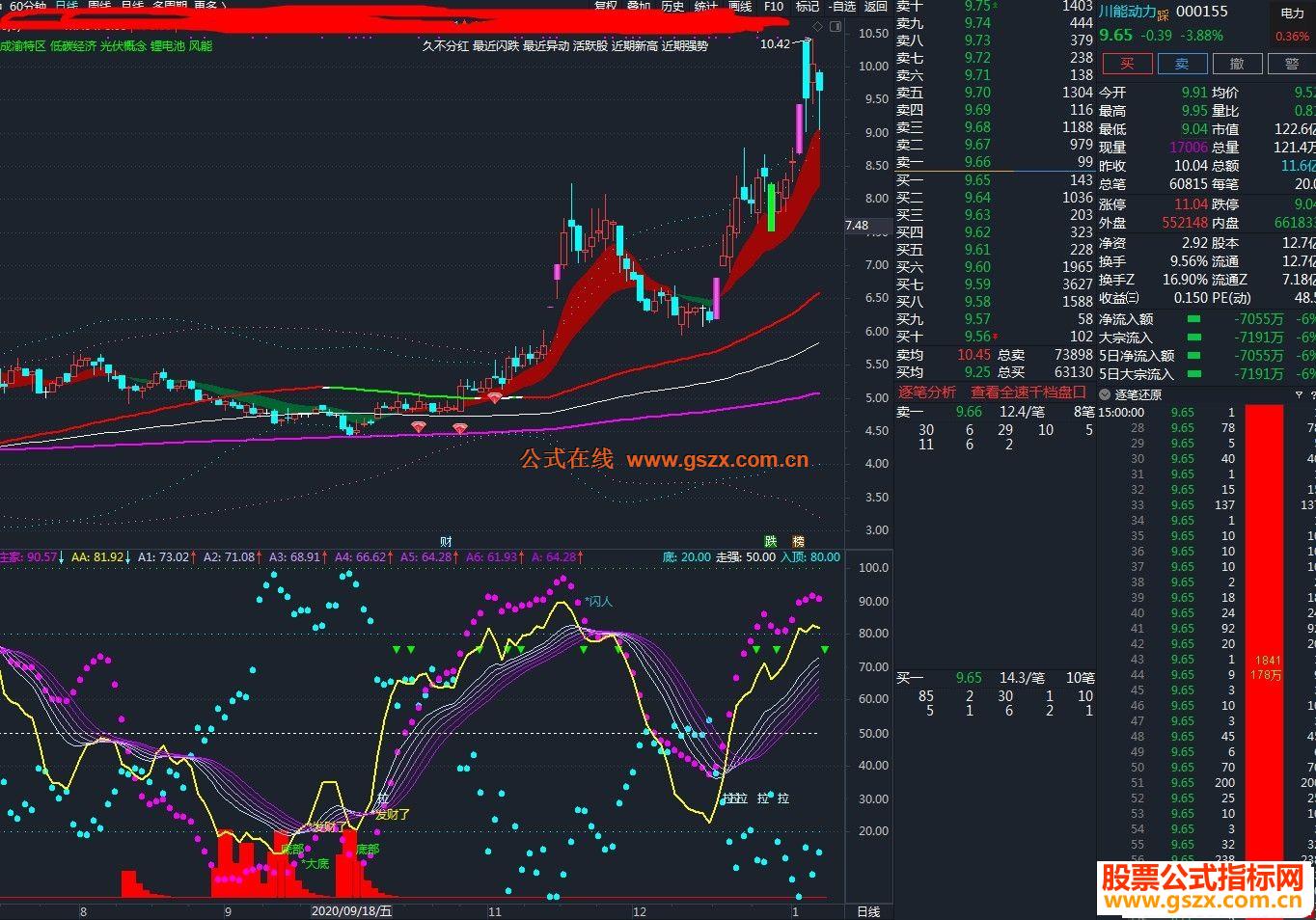
Task: Click the 财 marker below the main chart
Action: click(446, 542)
